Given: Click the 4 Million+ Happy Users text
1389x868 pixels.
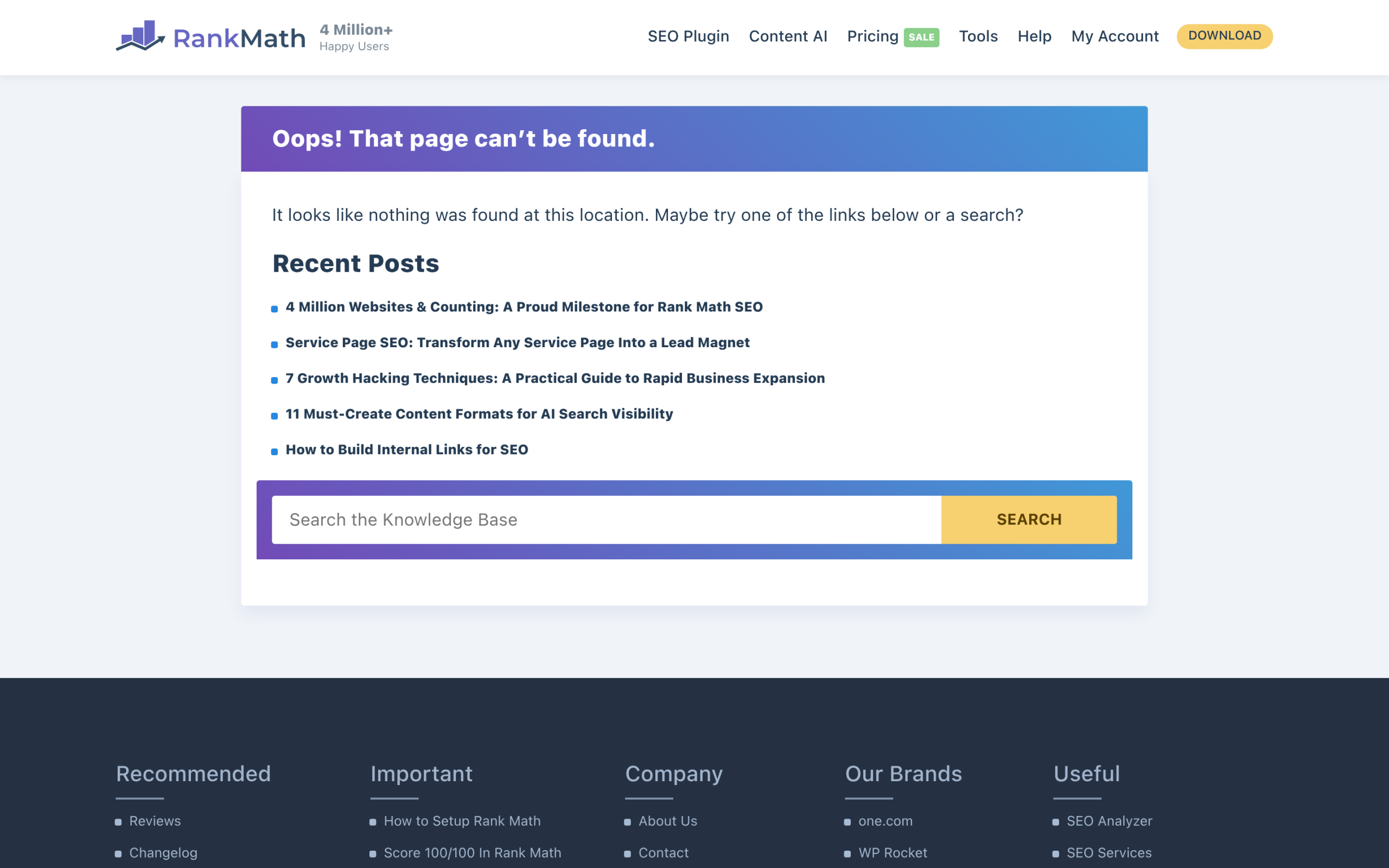Looking at the screenshot, I should point(356,37).
